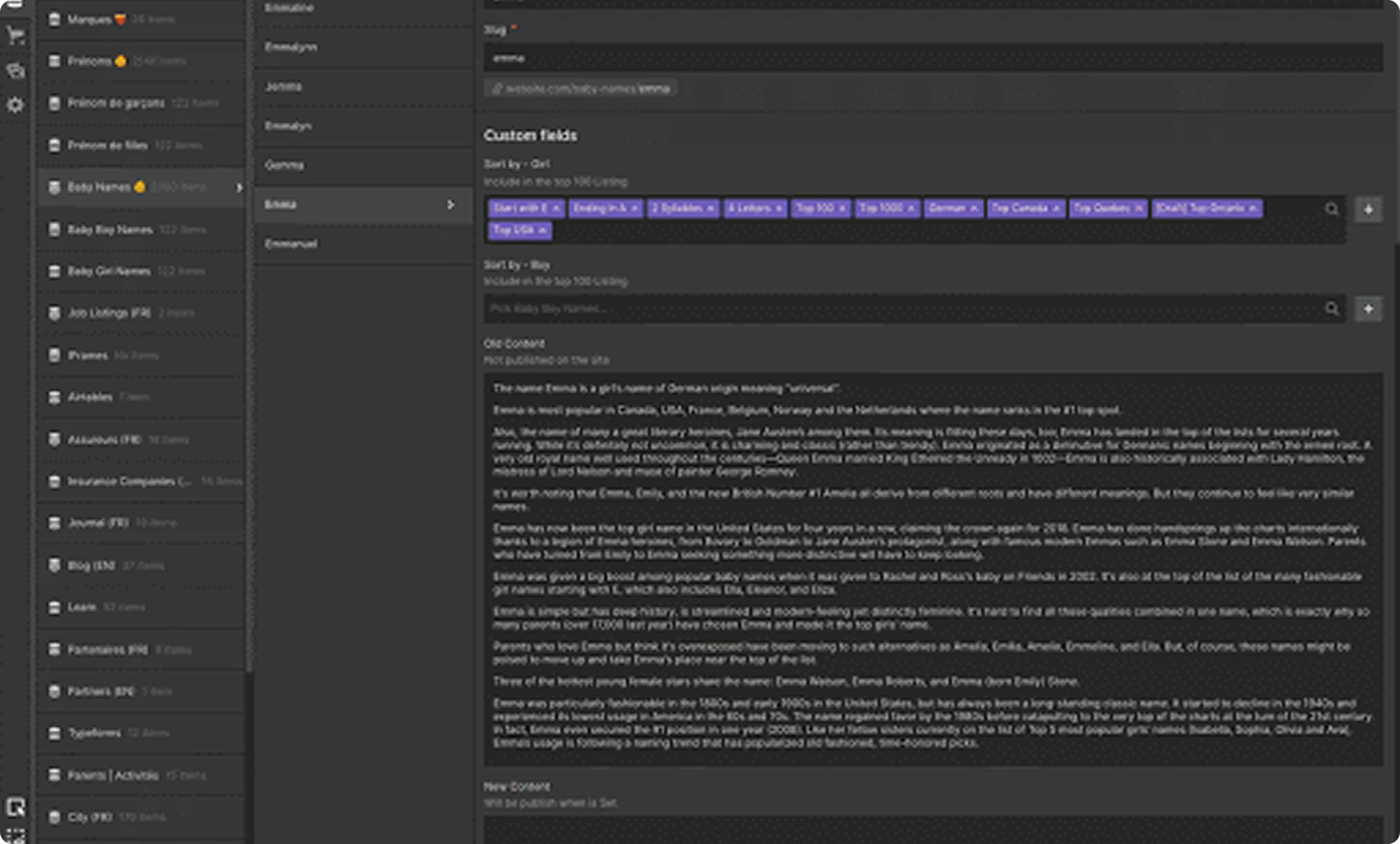Click the plus button beside Sort by Boy

pos(1368,309)
